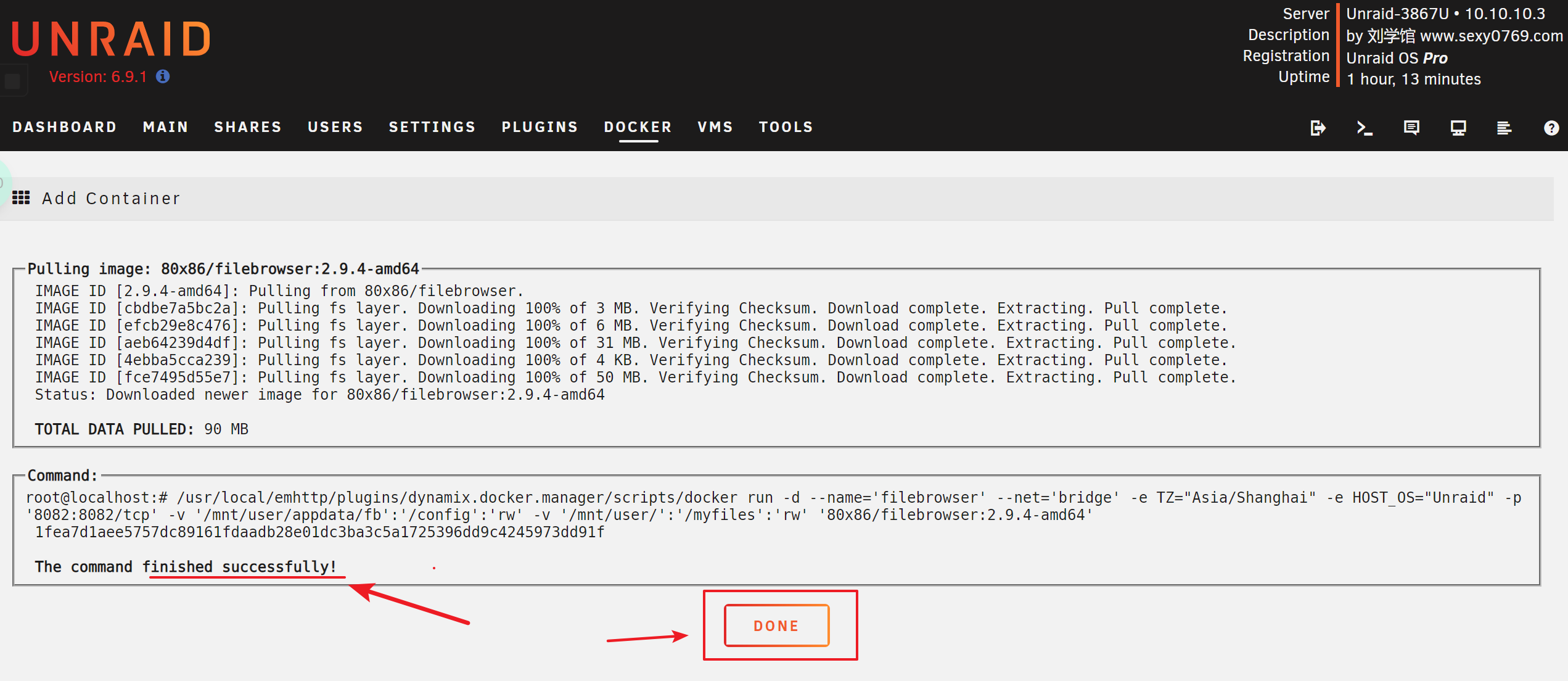Screen dimensions: 1568x681
Task: Toggle the help question mark icon
Action: click(x=1551, y=128)
